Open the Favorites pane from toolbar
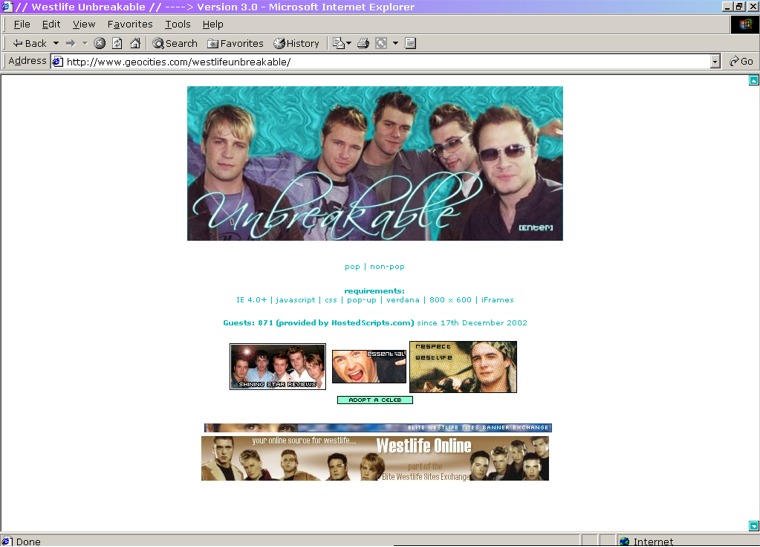This screenshot has height=547, width=760. click(x=235, y=43)
